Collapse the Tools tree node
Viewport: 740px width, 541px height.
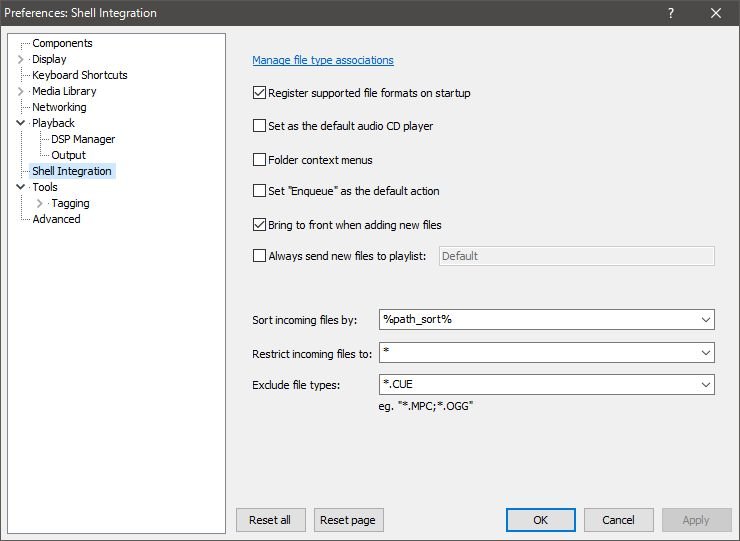(x=20, y=187)
